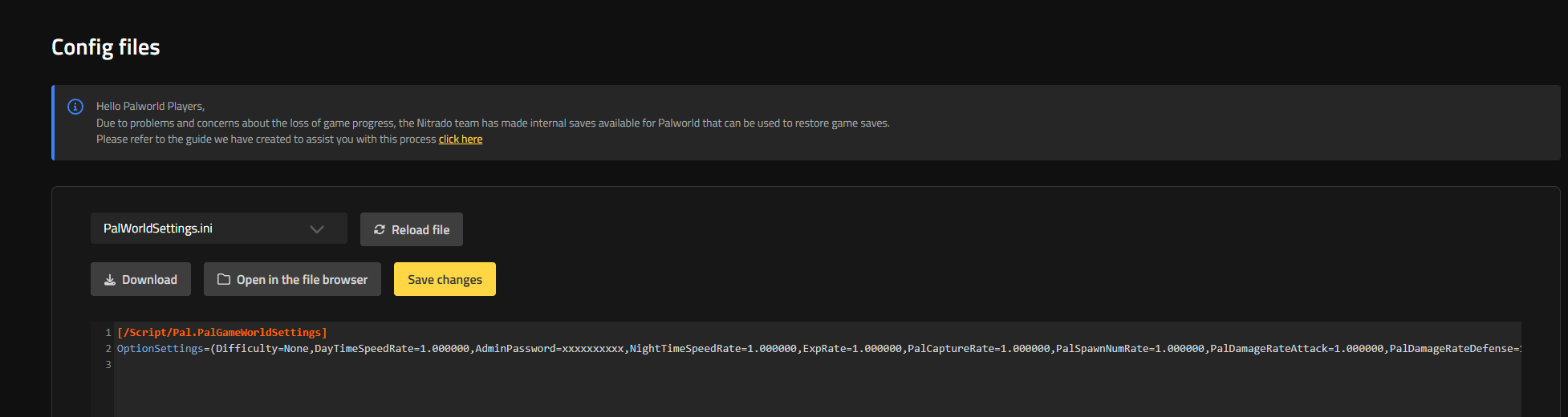Click the AdminPassword value in the config
This screenshot has height=417, width=1568.
tap(592, 348)
